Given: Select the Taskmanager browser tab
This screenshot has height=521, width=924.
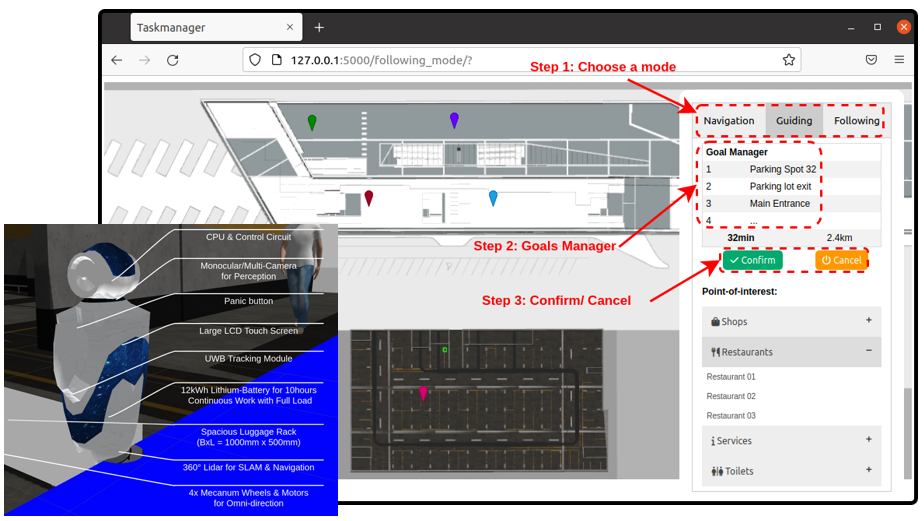Looking at the screenshot, I should tap(216, 28).
